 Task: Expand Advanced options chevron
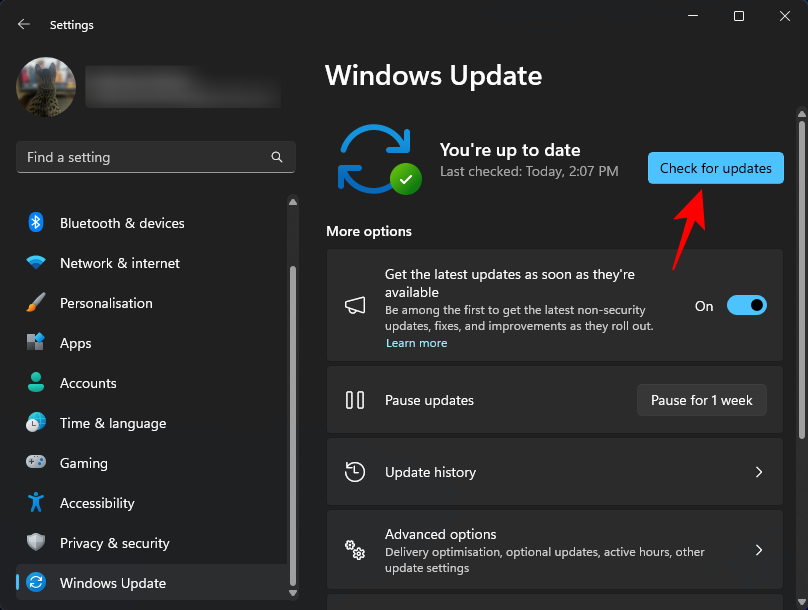click(759, 550)
